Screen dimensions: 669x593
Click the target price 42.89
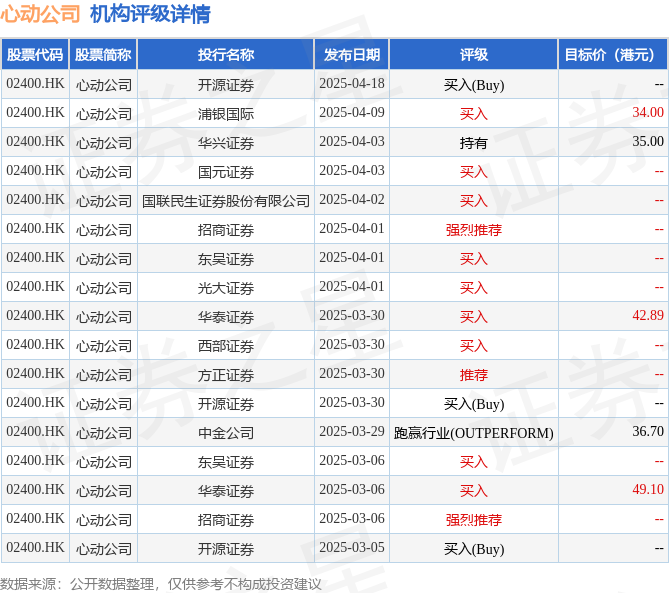tap(648, 315)
